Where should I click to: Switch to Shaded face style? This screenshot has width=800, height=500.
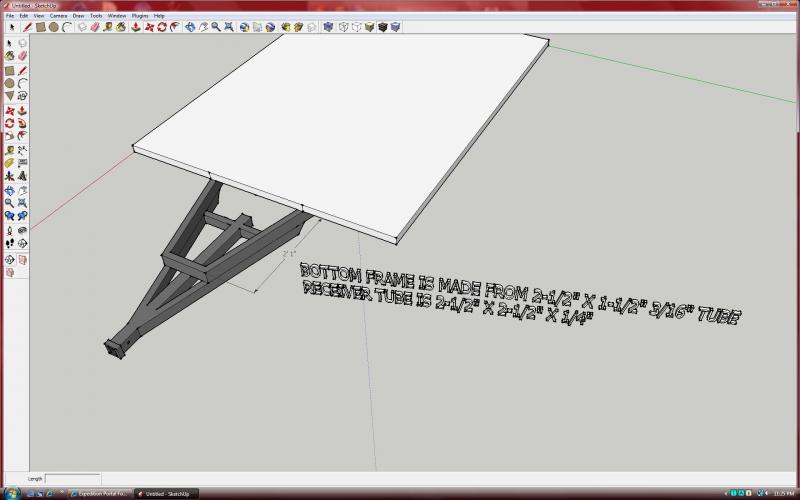tap(369, 27)
